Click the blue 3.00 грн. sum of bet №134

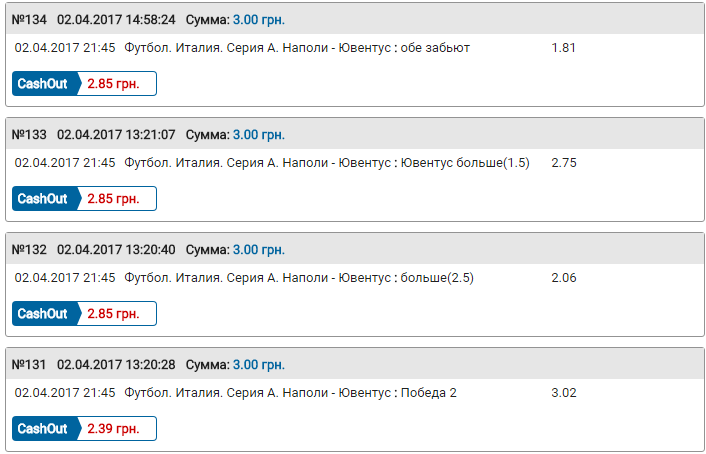[x=259, y=20]
